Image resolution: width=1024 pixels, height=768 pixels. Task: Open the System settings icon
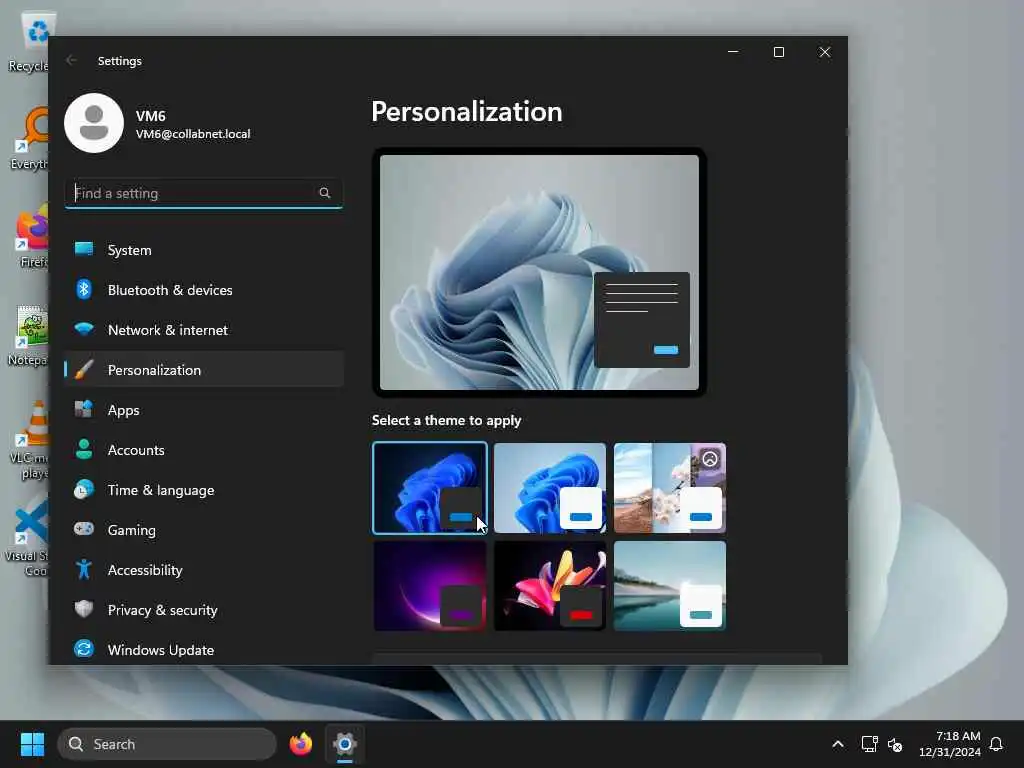click(84, 249)
